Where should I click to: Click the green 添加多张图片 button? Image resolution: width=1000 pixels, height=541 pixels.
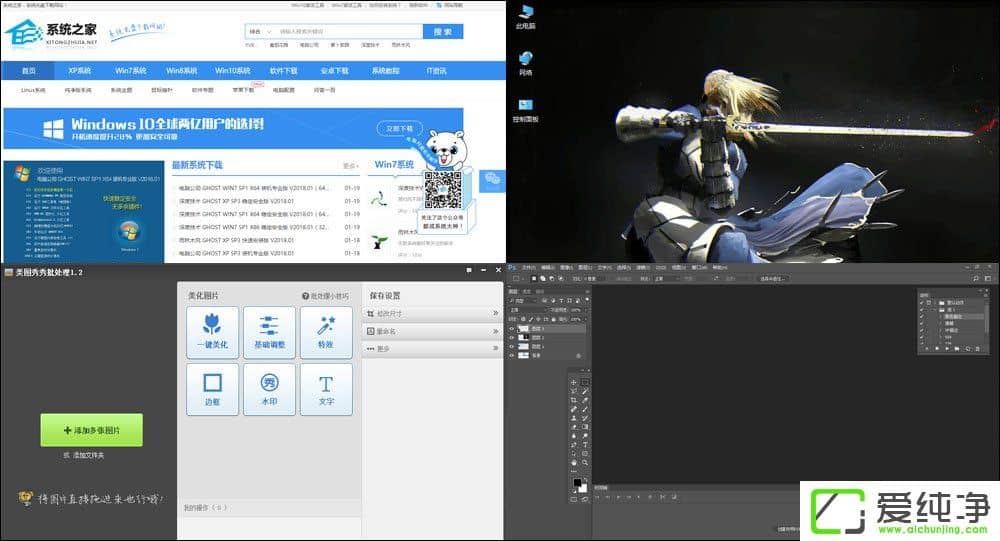pos(91,430)
